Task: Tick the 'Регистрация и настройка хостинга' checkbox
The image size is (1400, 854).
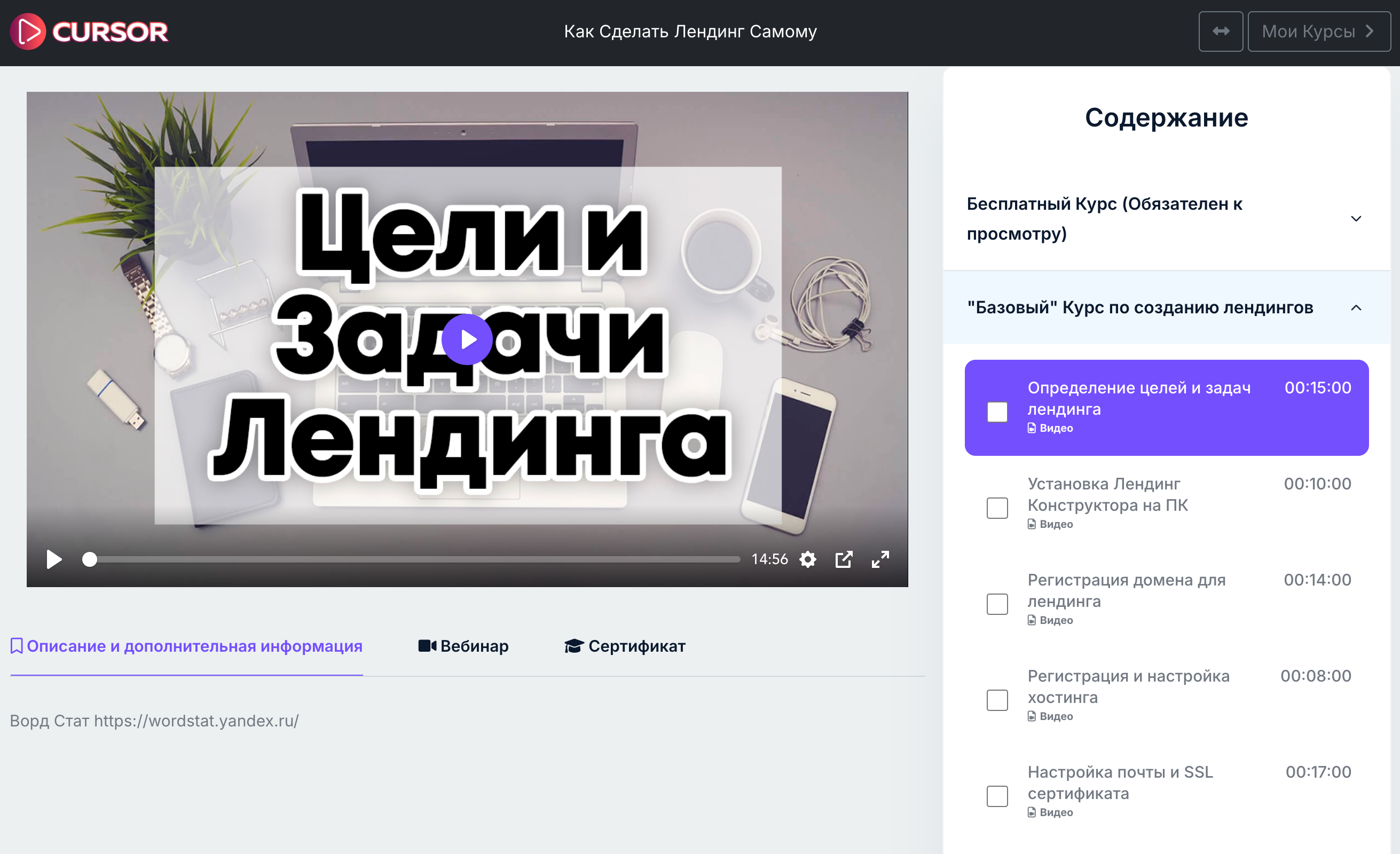Action: click(x=997, y=700)
